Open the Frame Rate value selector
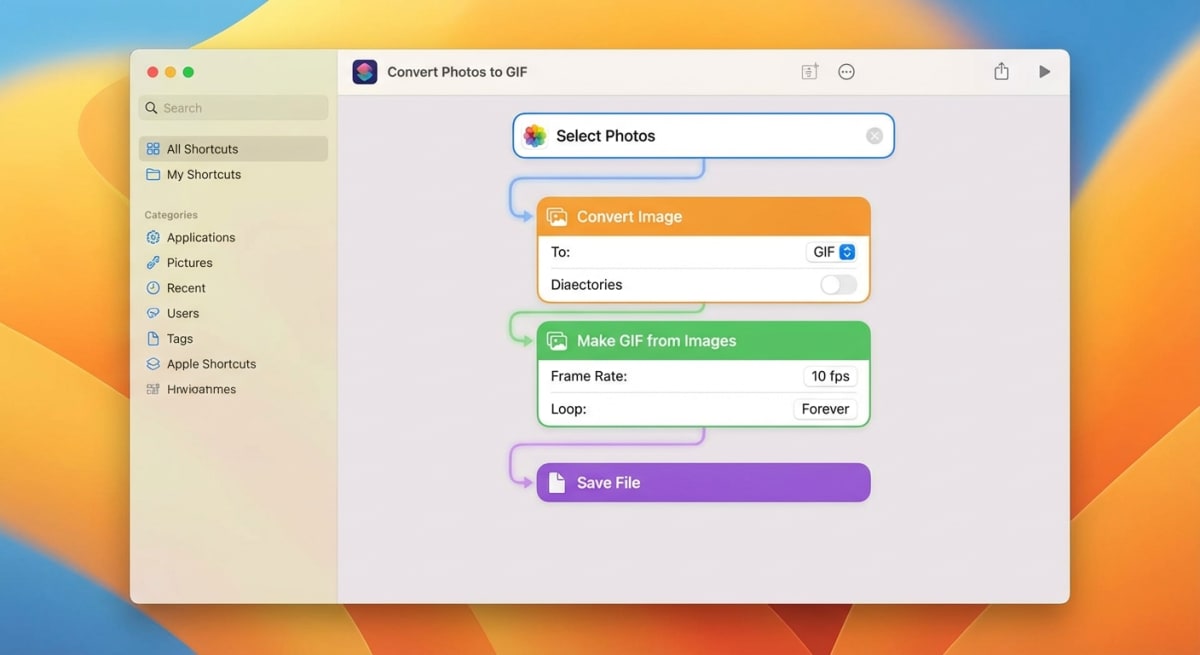 829,376
